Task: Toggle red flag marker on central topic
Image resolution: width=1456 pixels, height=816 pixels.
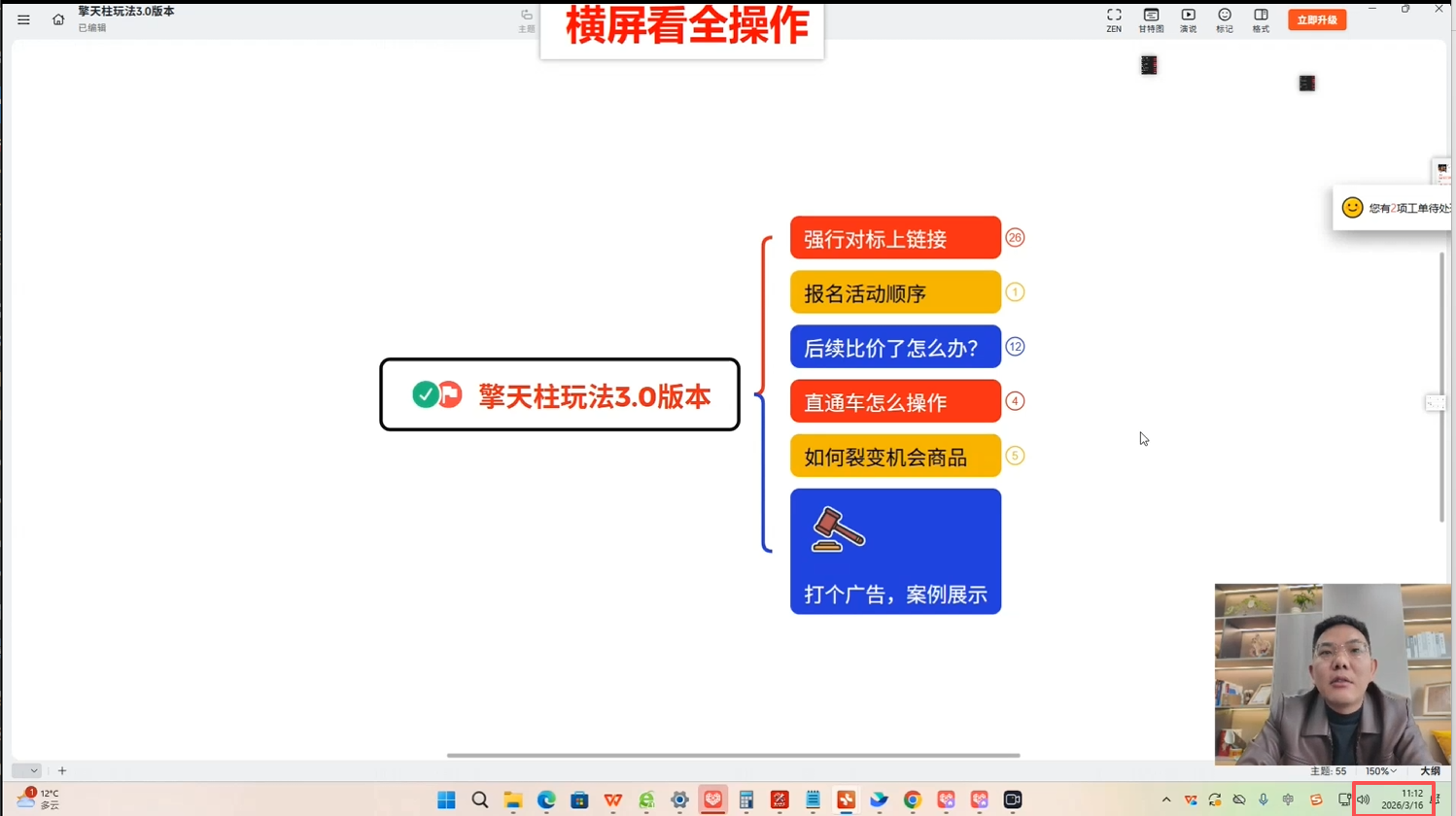Action: tap(450, 394)
